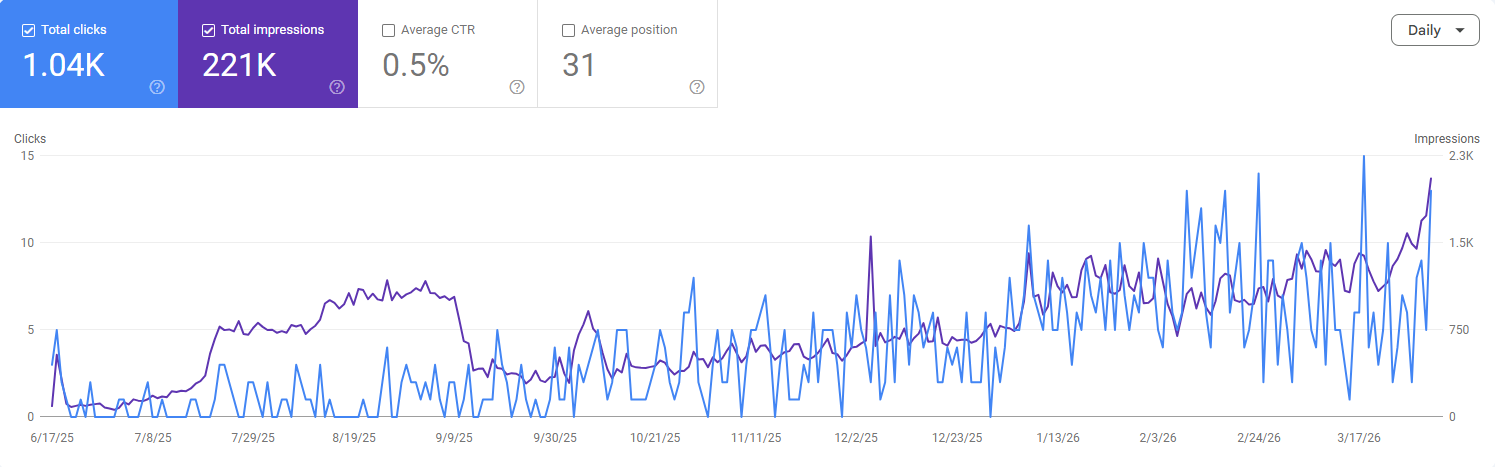Screen dimensions: 1495x467
Task: Enable the Average CTR checkbox
Action: [x=388, y=30]
